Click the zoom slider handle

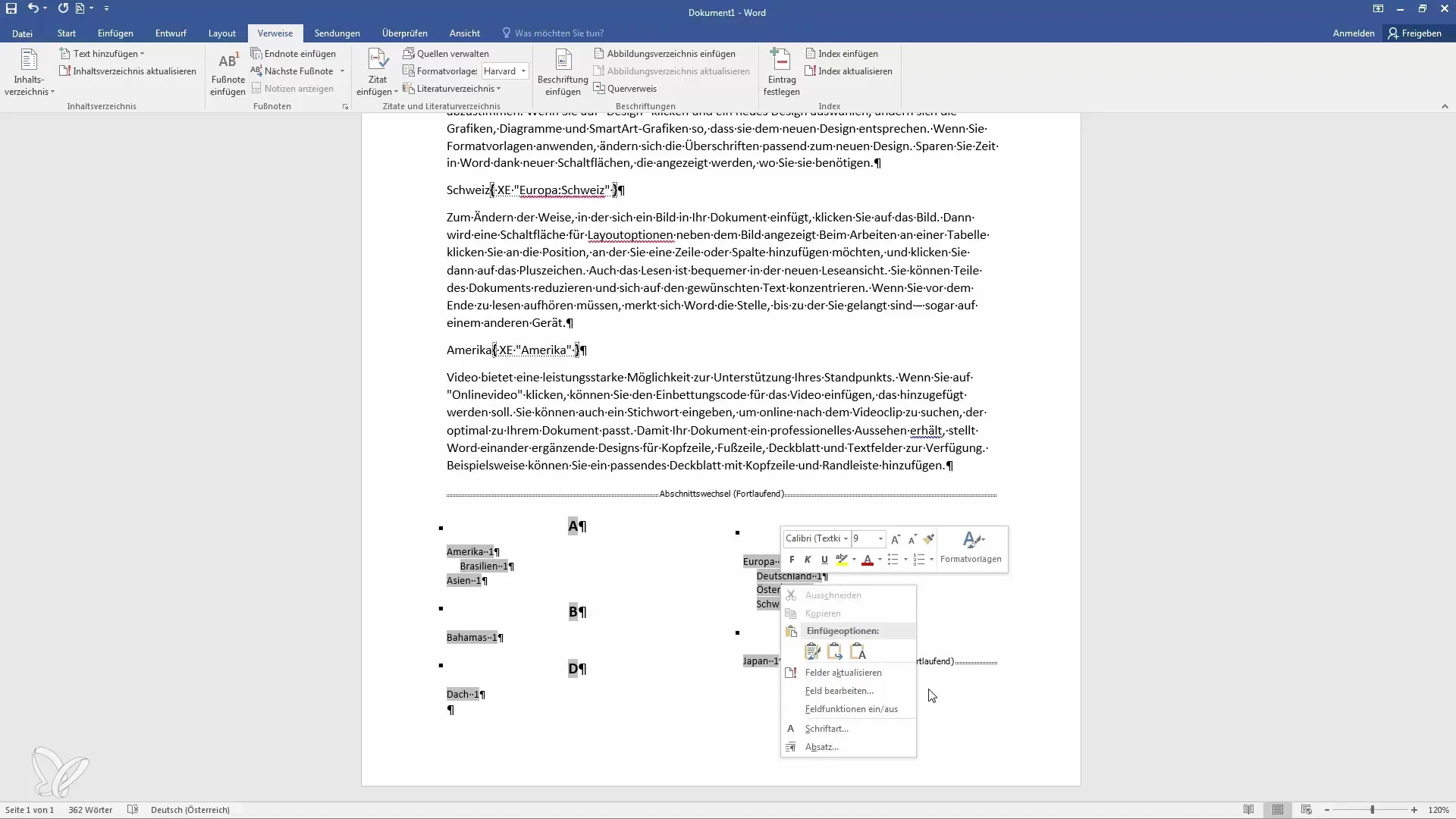click(1372, 810)
